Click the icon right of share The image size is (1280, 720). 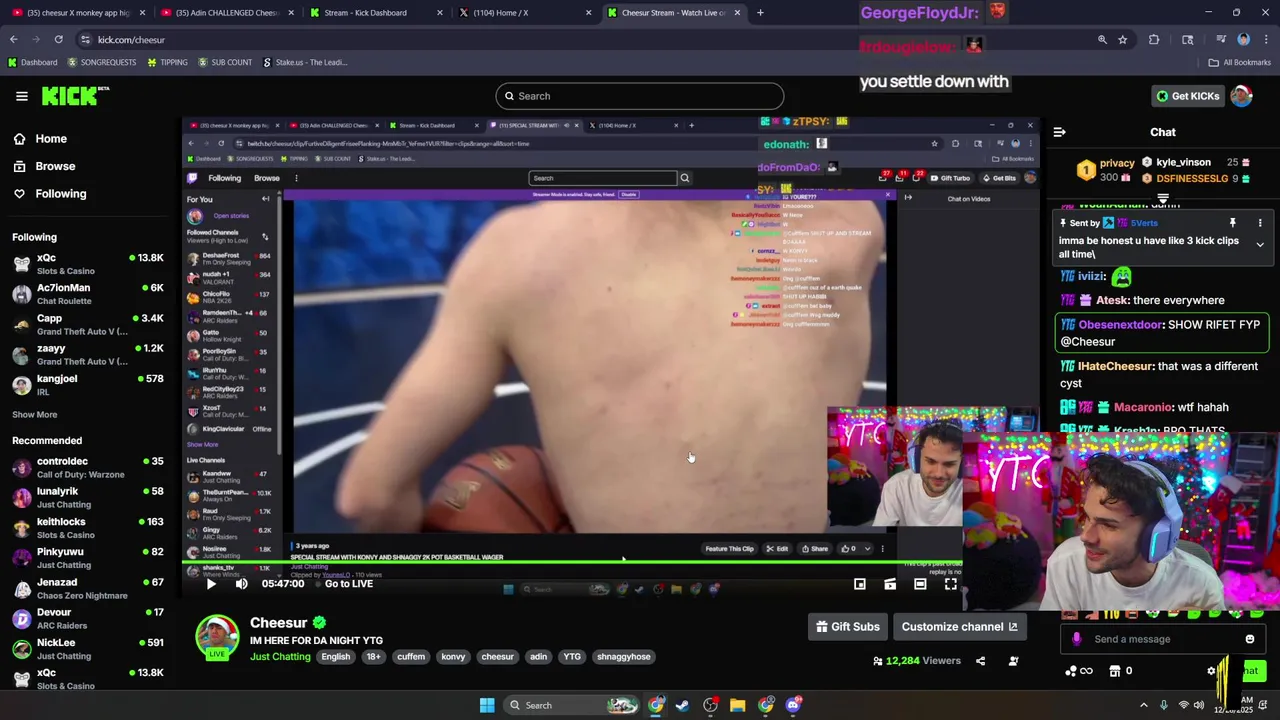1013,661
